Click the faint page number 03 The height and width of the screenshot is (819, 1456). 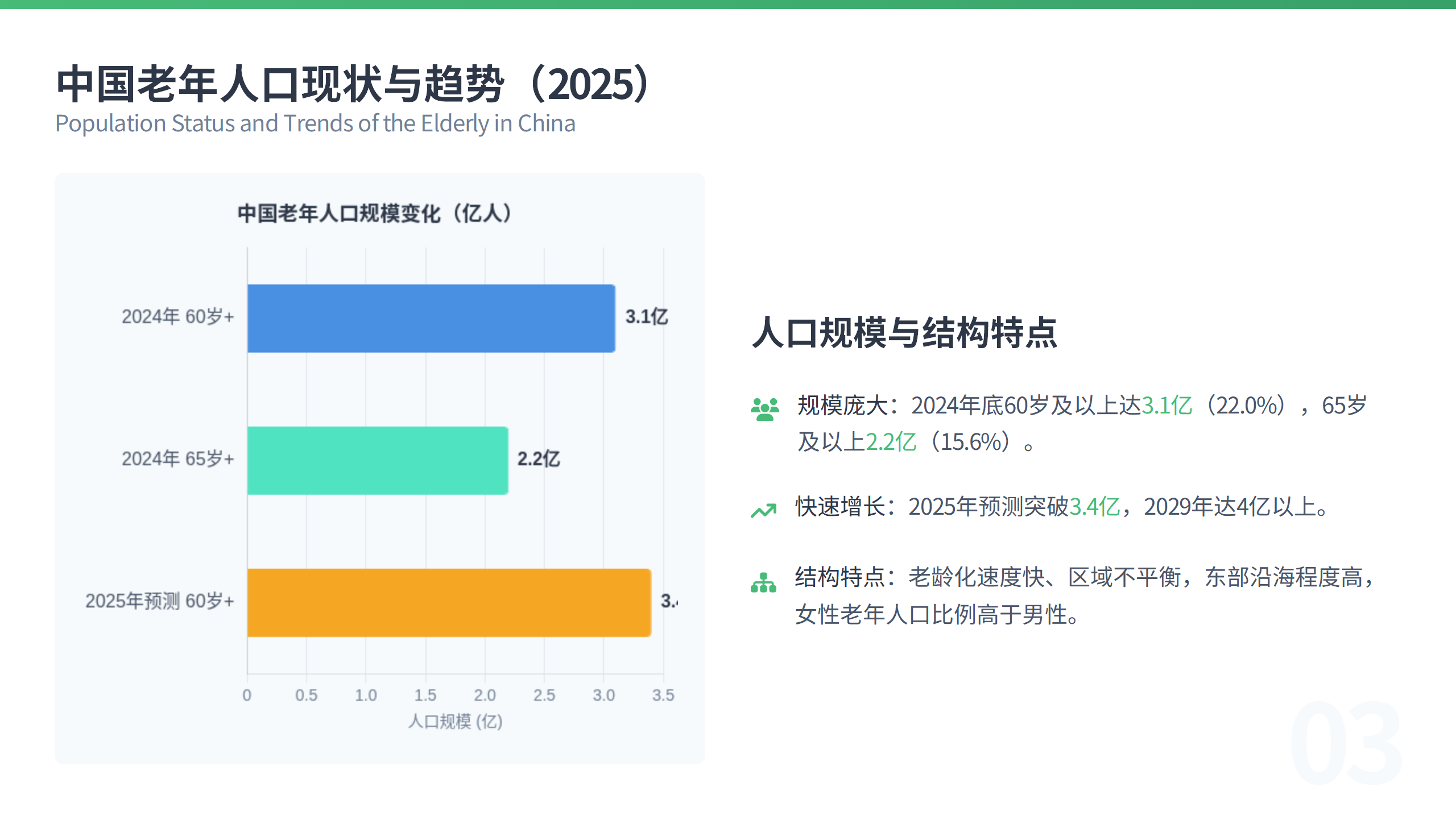tap(1346, 743)
